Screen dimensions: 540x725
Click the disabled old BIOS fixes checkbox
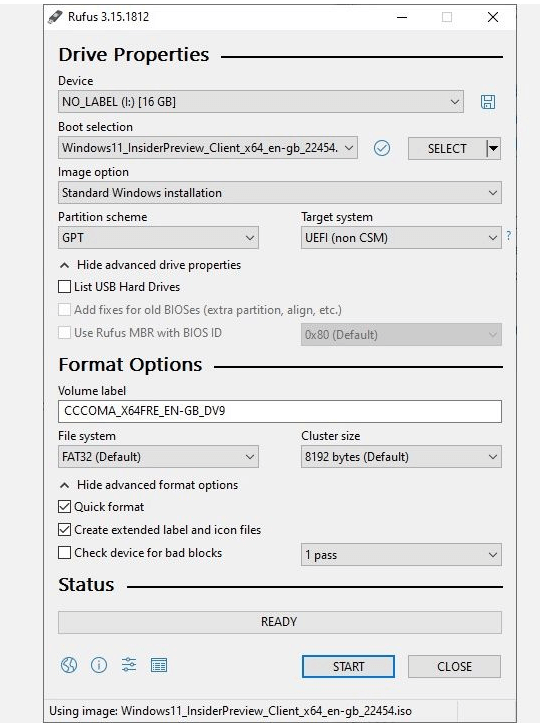[x=64, y=309]
